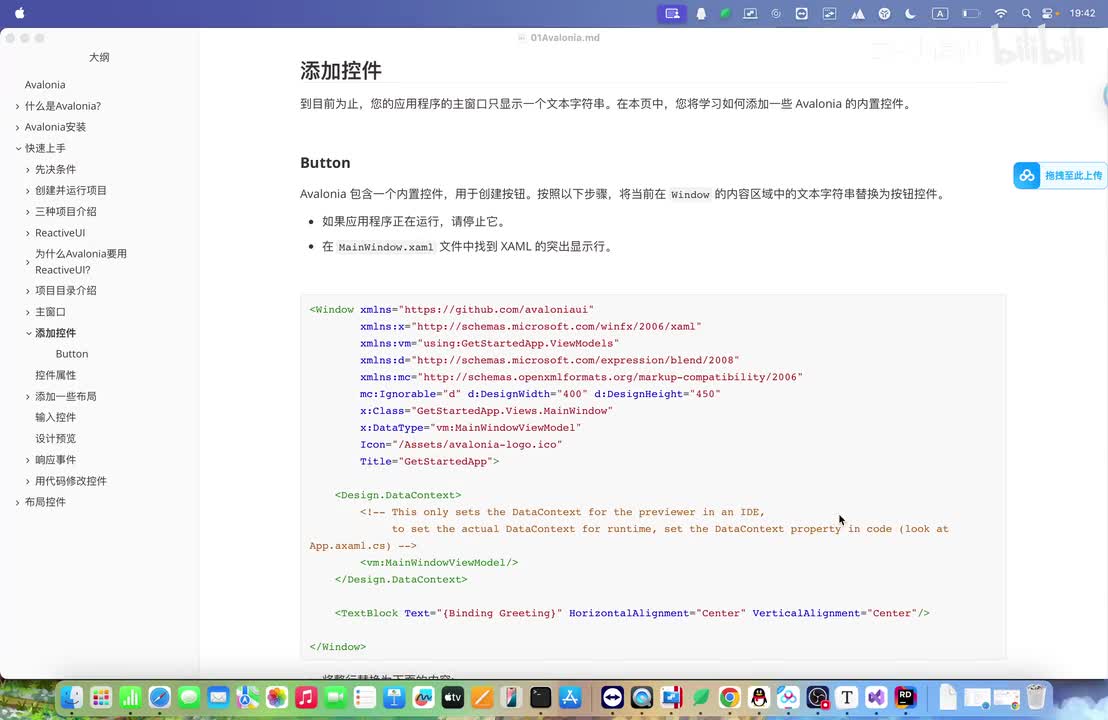Open Launchpad from the Dock

pos(101,698)
